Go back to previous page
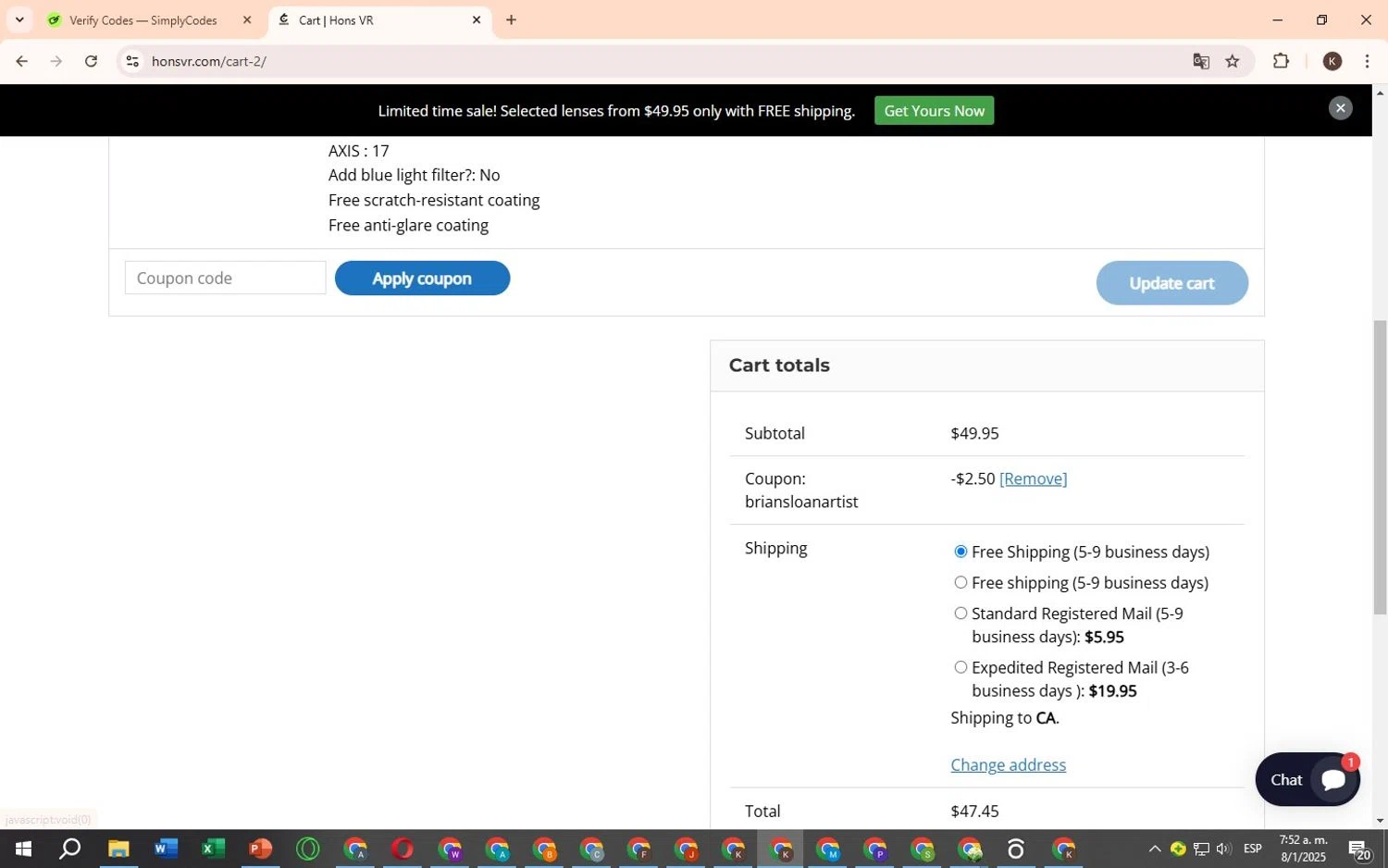The height and width of the screenshot is (868, 1388). click(x=21, y=61)
